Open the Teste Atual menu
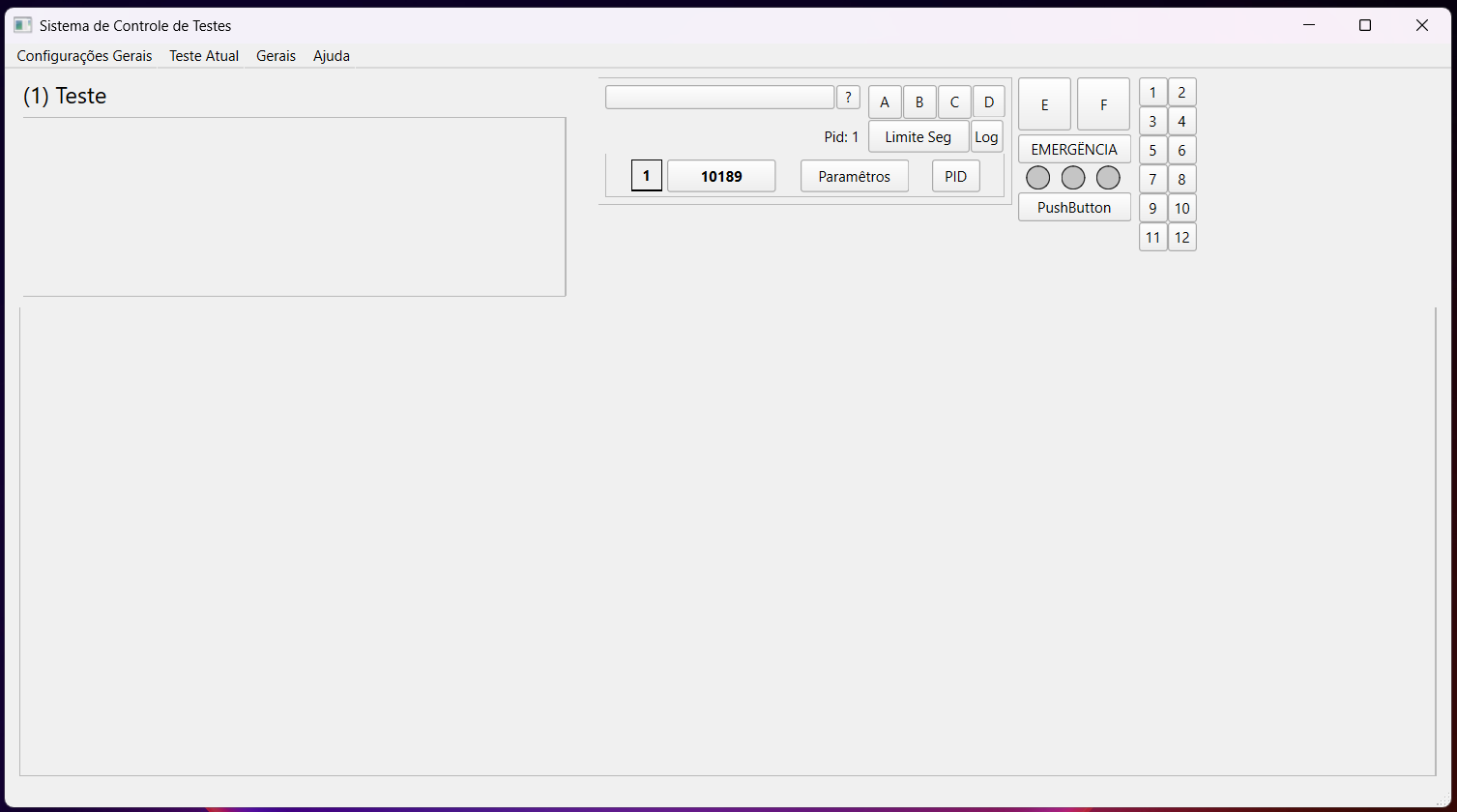This screenshot has width=1457, height=812. [204, 56]
